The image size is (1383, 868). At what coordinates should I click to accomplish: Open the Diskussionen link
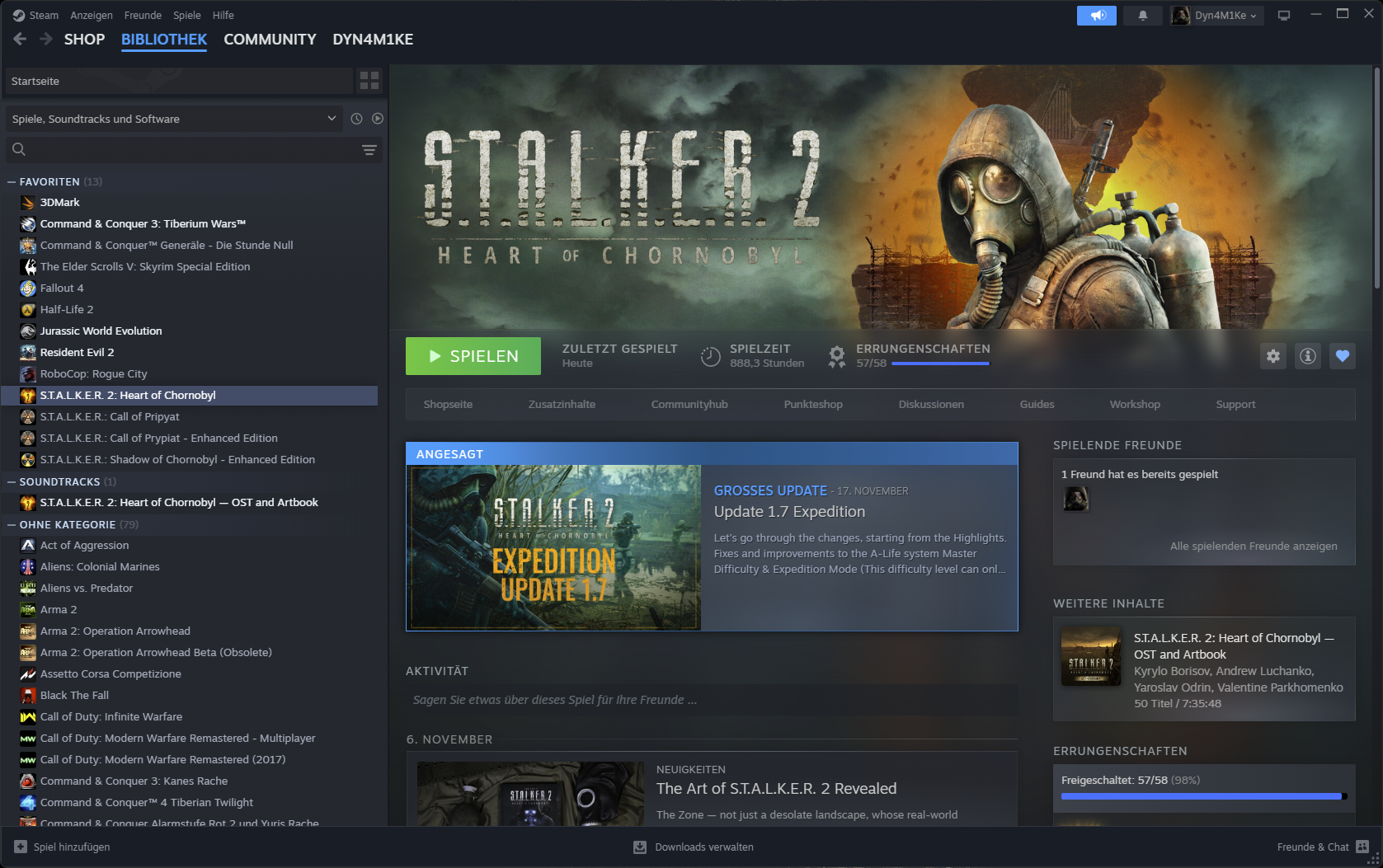[x=931, y=405]
